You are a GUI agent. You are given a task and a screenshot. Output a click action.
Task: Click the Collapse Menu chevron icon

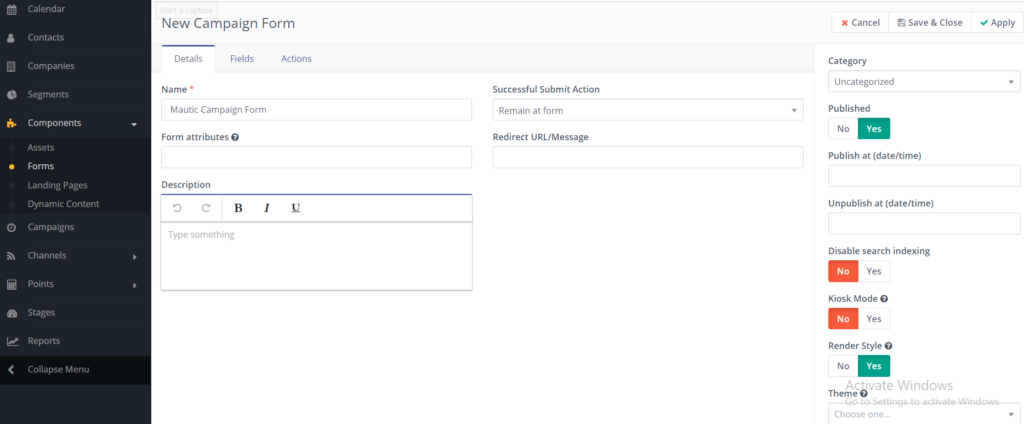click(10, 370)
